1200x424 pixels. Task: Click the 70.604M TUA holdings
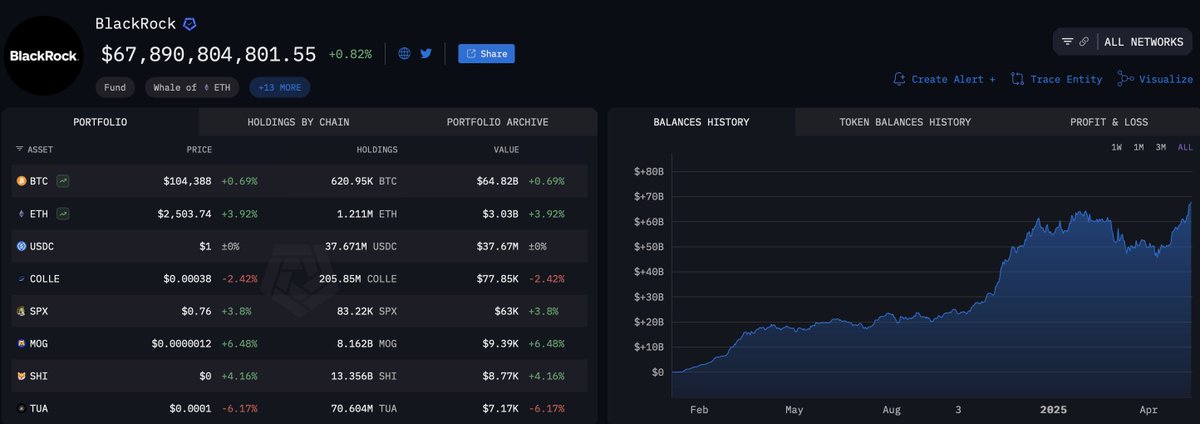[364, 409]
